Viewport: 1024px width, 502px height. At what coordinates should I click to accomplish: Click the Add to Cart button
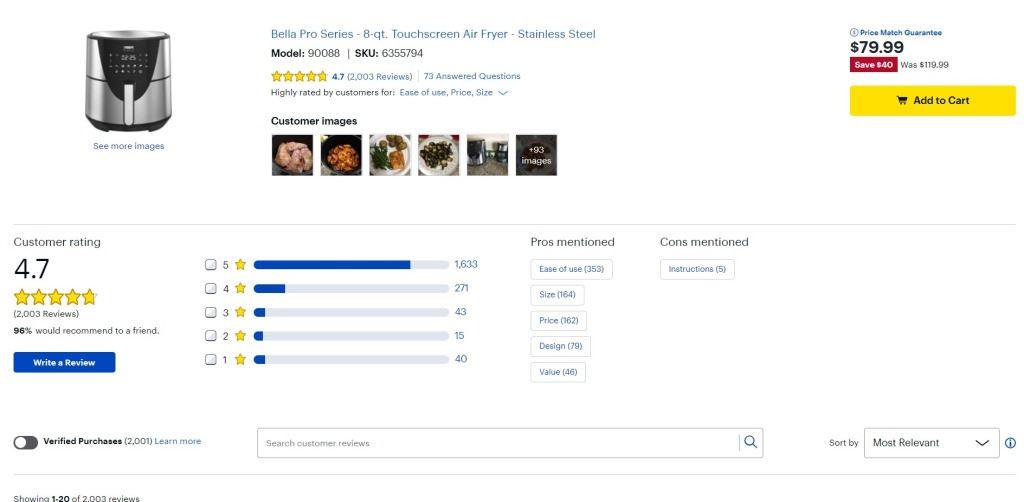tap(932, 100)
